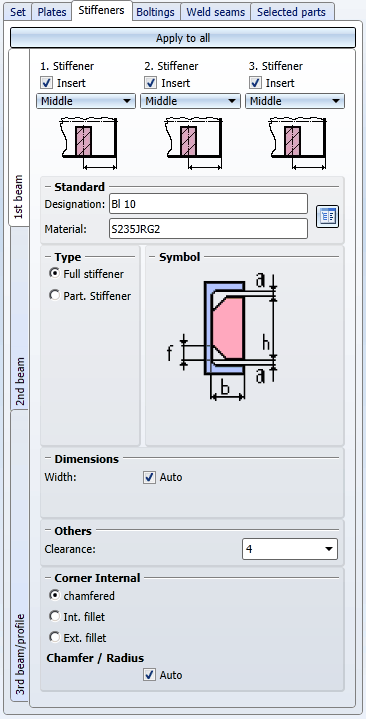Screen dimensions: 366x719
Task: Uncheck Insert for 1. Stiffener
Action: click(x=47, y=83)
